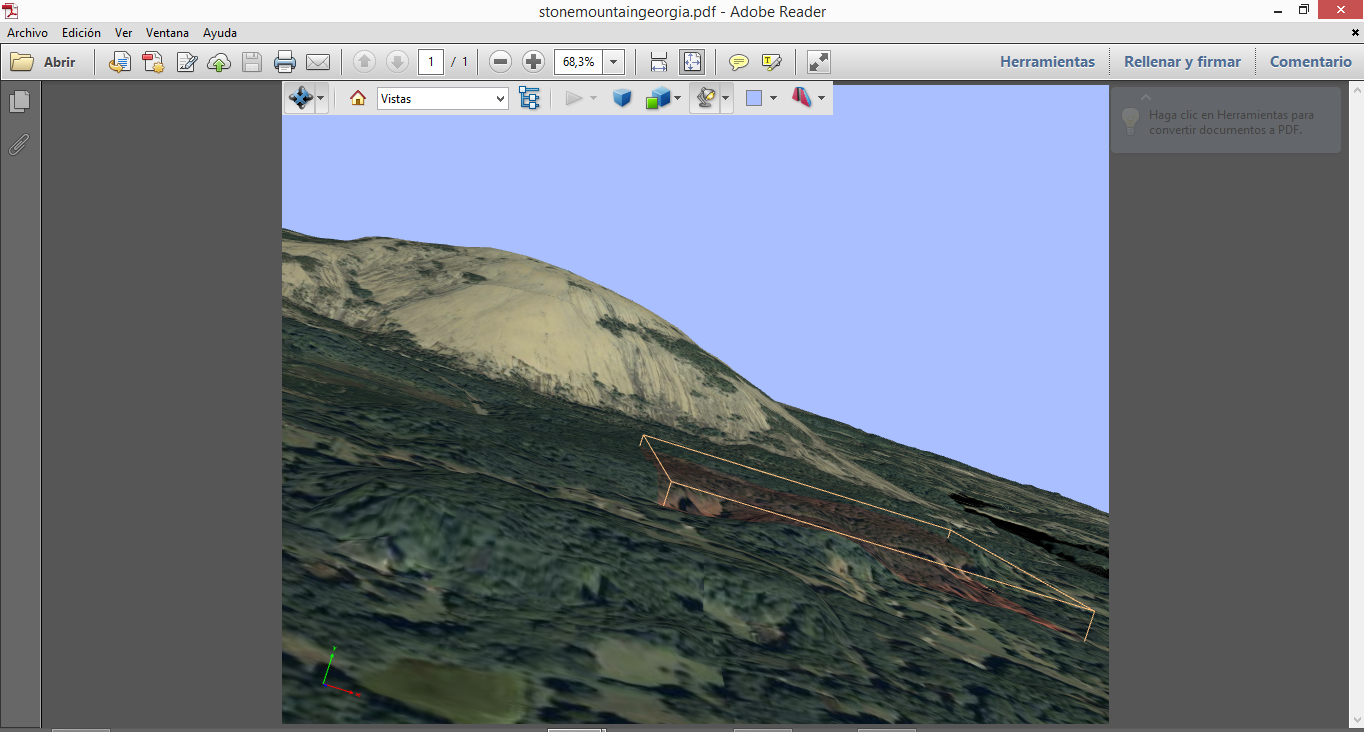The height and width of the screenshot is (732, 1364).
Task: Expand the lighting options dropdown arrow
Action: coord(726,98)
